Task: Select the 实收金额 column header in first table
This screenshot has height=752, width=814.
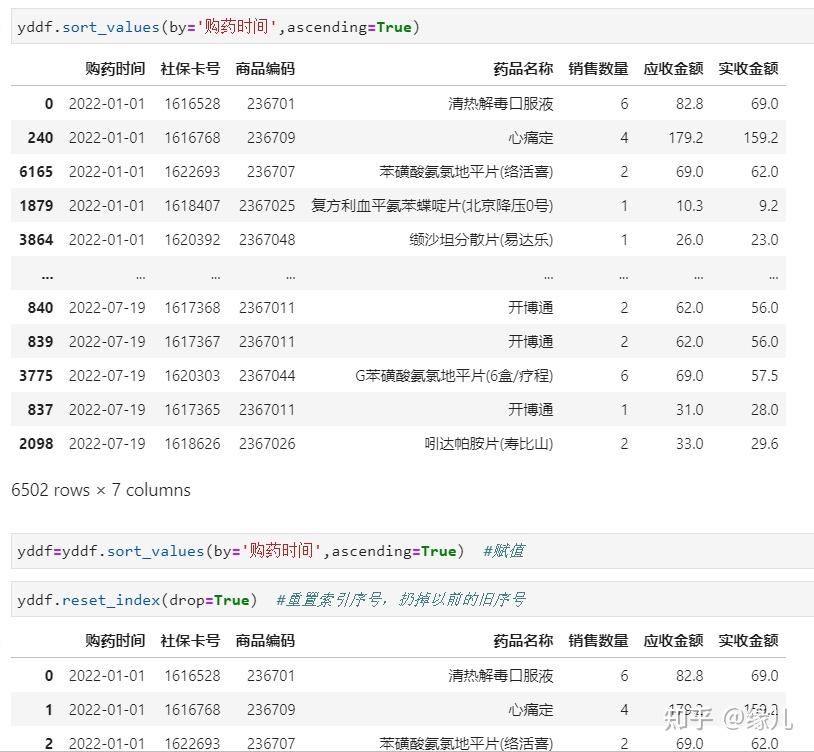Action: [x=748, y=69]
